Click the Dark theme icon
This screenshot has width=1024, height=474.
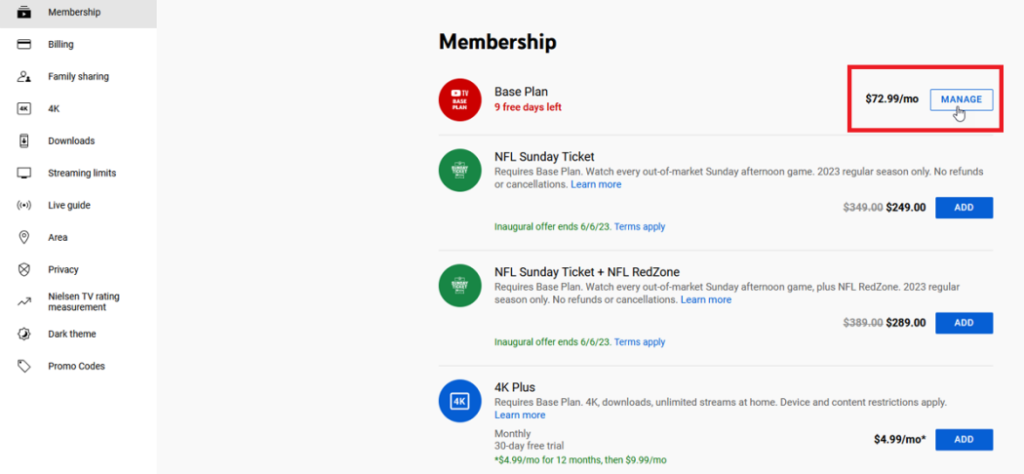24,334
